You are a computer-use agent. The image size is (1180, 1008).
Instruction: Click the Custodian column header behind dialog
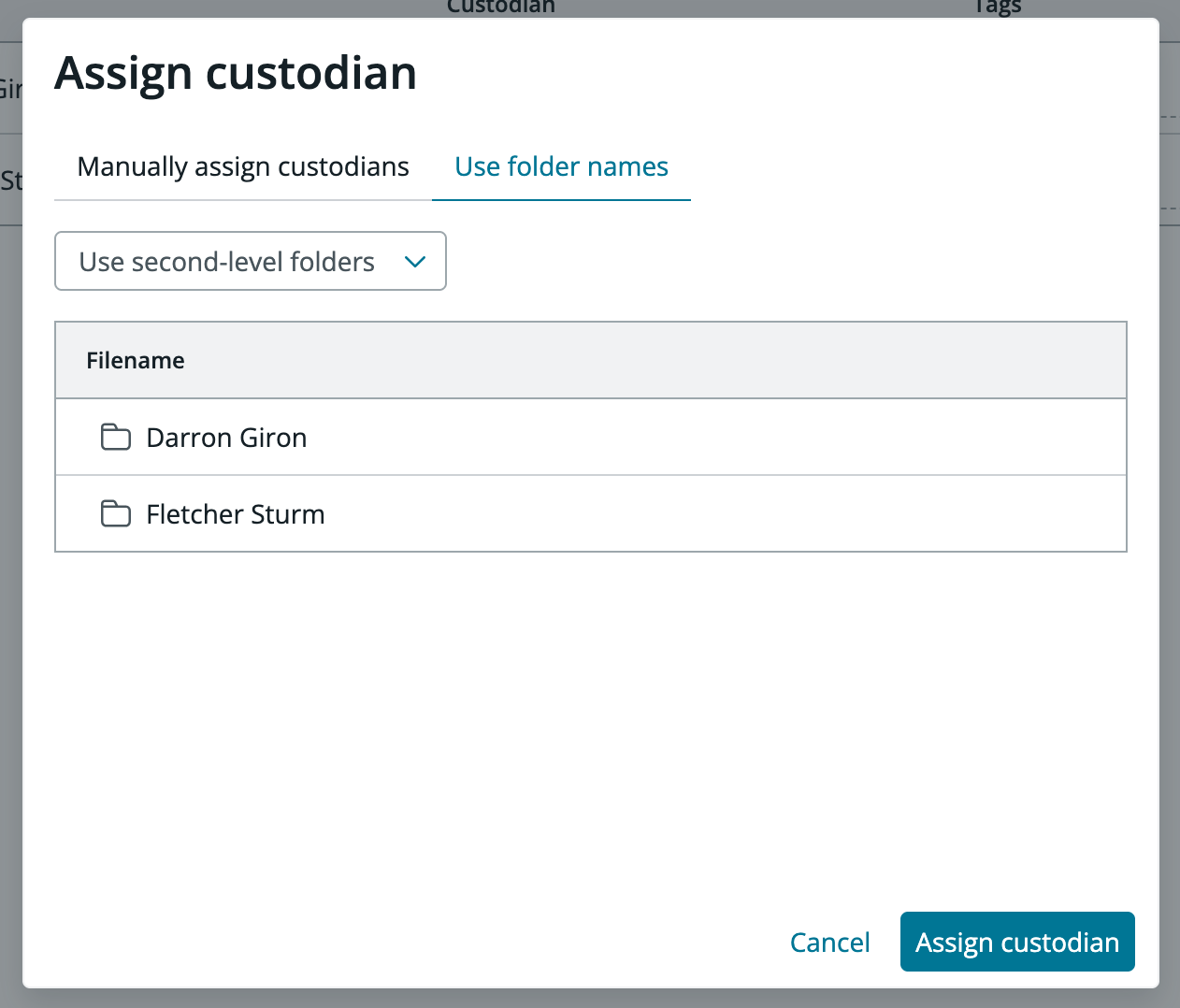click(501, 7)
